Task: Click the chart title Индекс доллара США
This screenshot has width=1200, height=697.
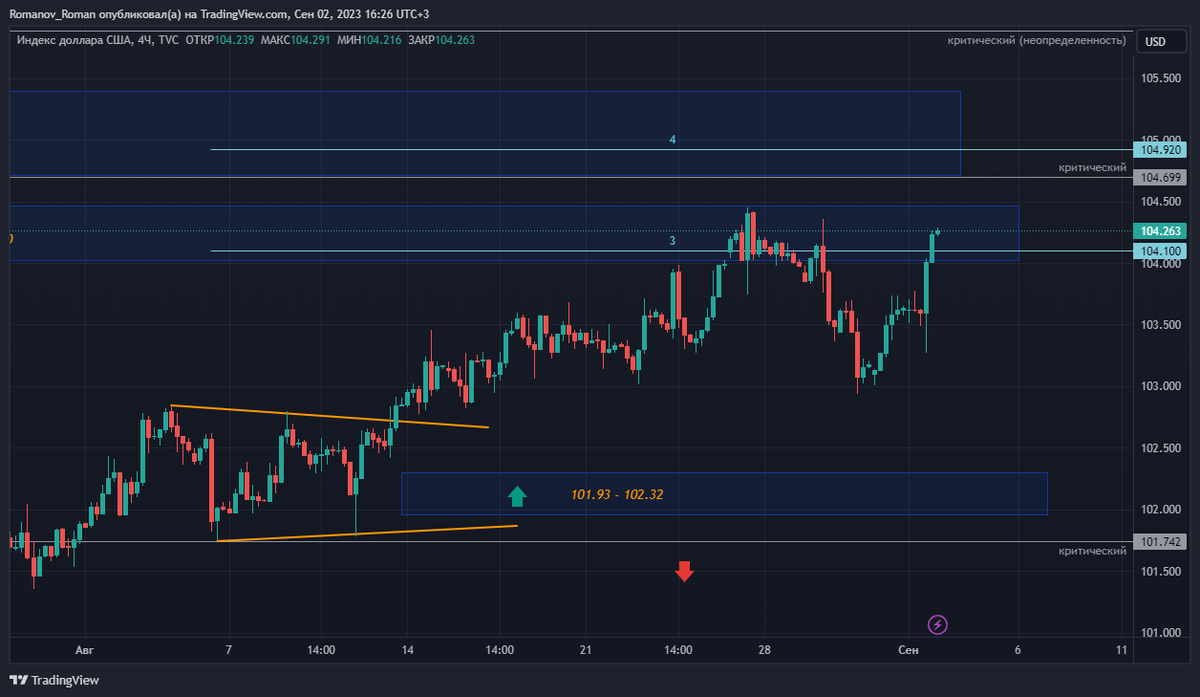Action: coord(74,40)
